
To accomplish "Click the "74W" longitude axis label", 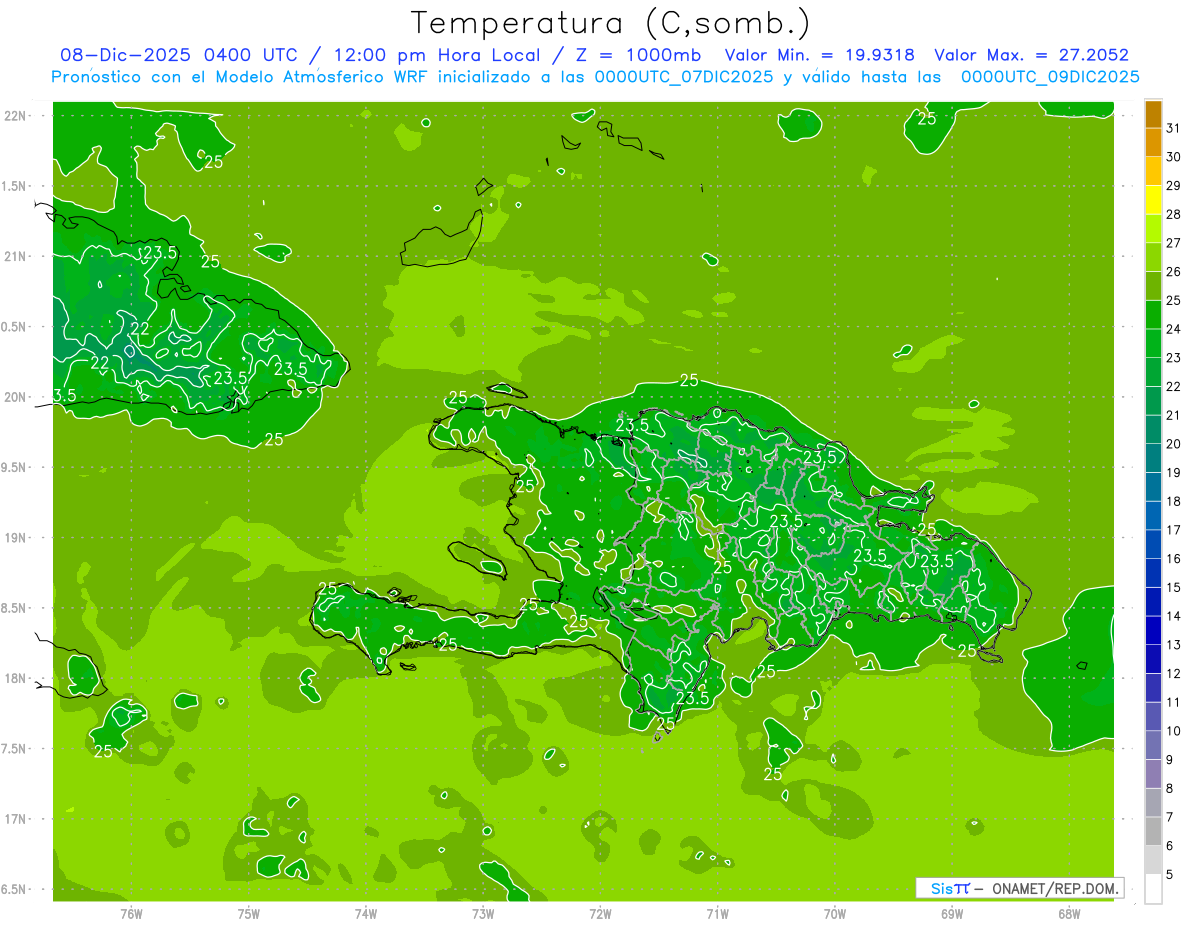I will coord(366,914).
